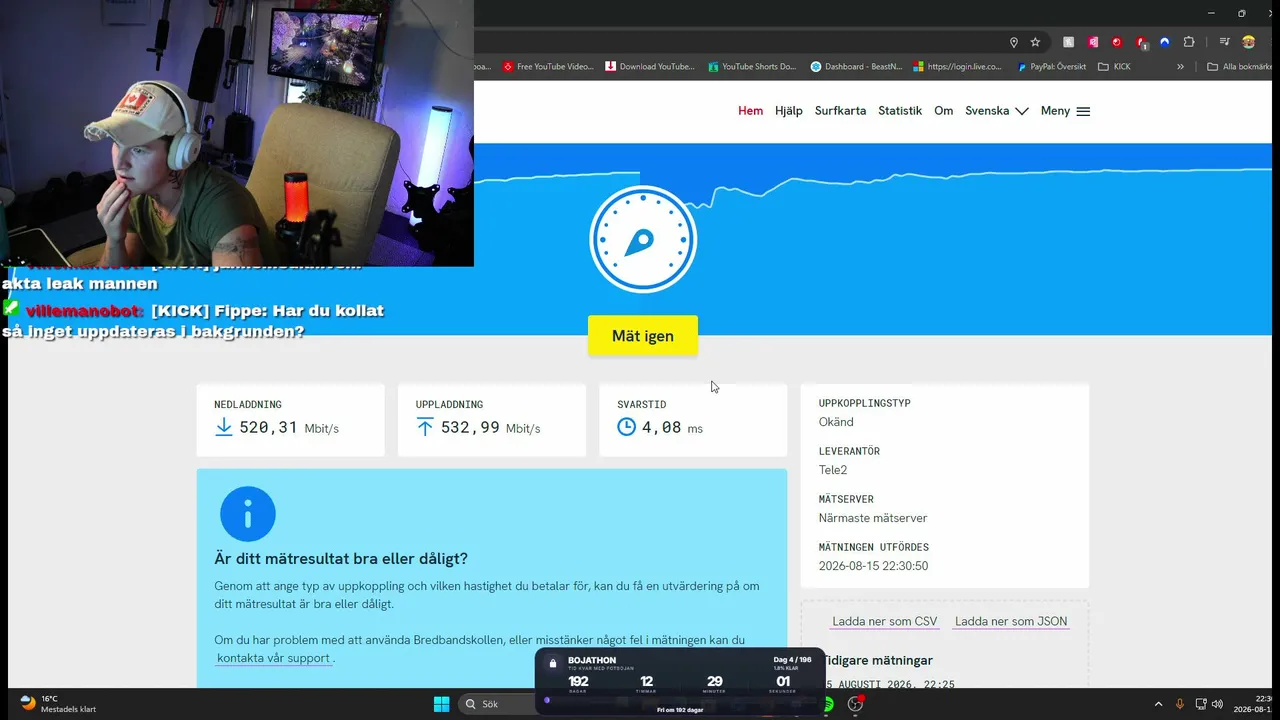Open the Meny hamburger menu
This screenshot has height=720, width=1280.
click(x=1065, y=111)
